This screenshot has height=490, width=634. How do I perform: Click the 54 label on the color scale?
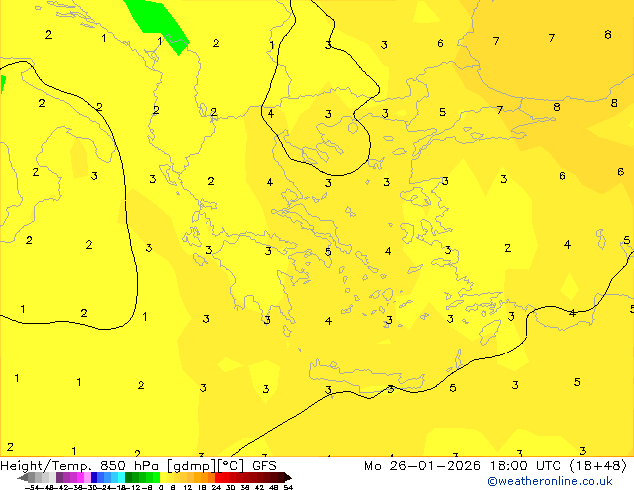[x=288, y=487]
